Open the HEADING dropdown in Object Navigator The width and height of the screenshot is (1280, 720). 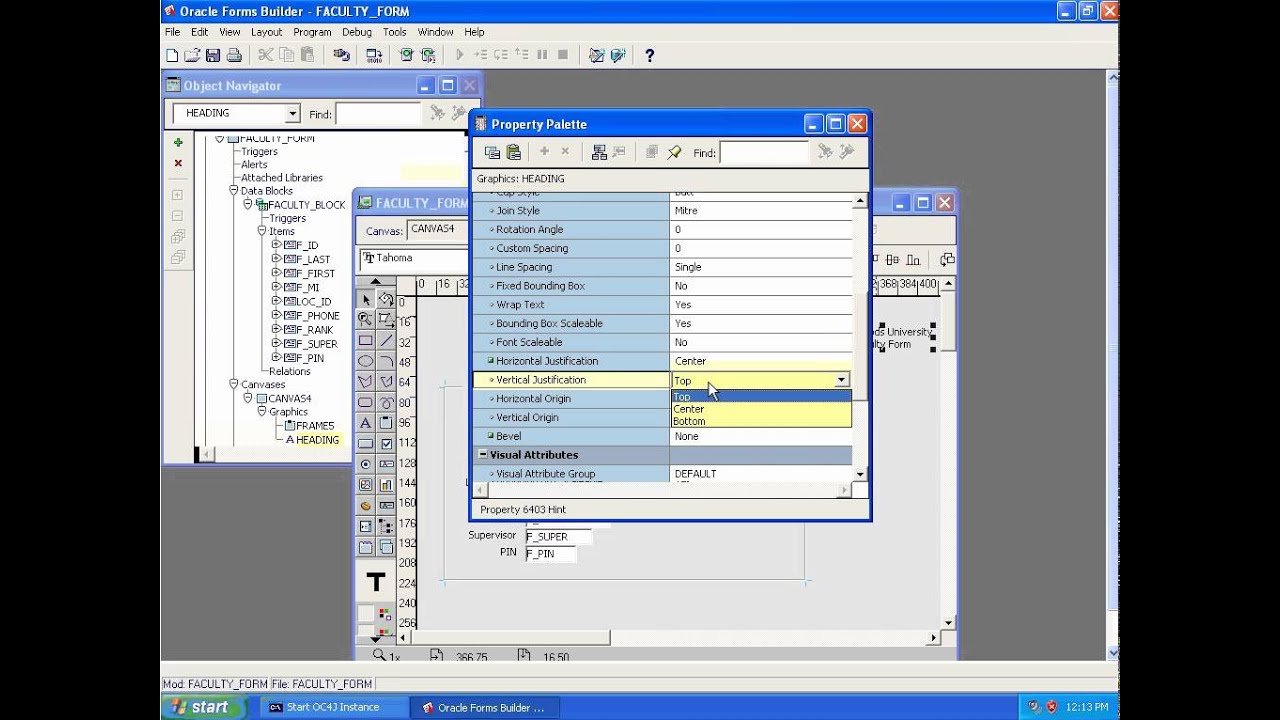[292, 114]
